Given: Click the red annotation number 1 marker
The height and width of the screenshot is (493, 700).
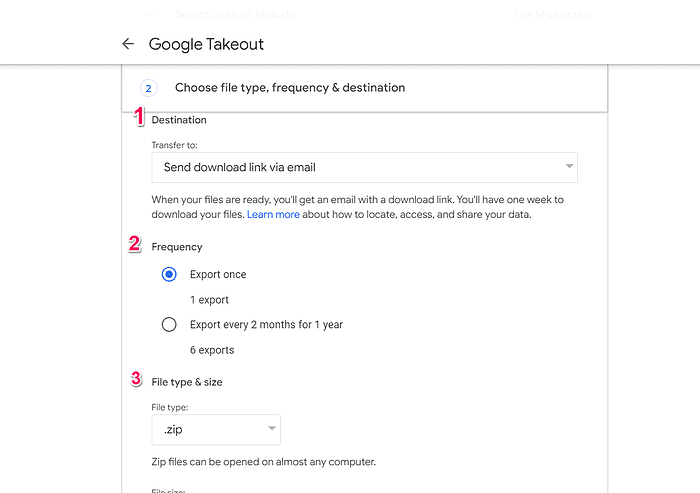Looking at the screenshot, I should coord(139,116).
